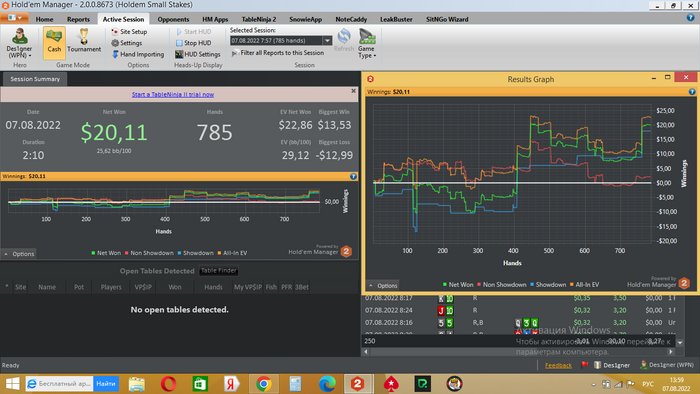Select Cash game mode
Image resolution: width=700 pixels, height=394 pixels.
pyautogui.click(x=54, y=42)
